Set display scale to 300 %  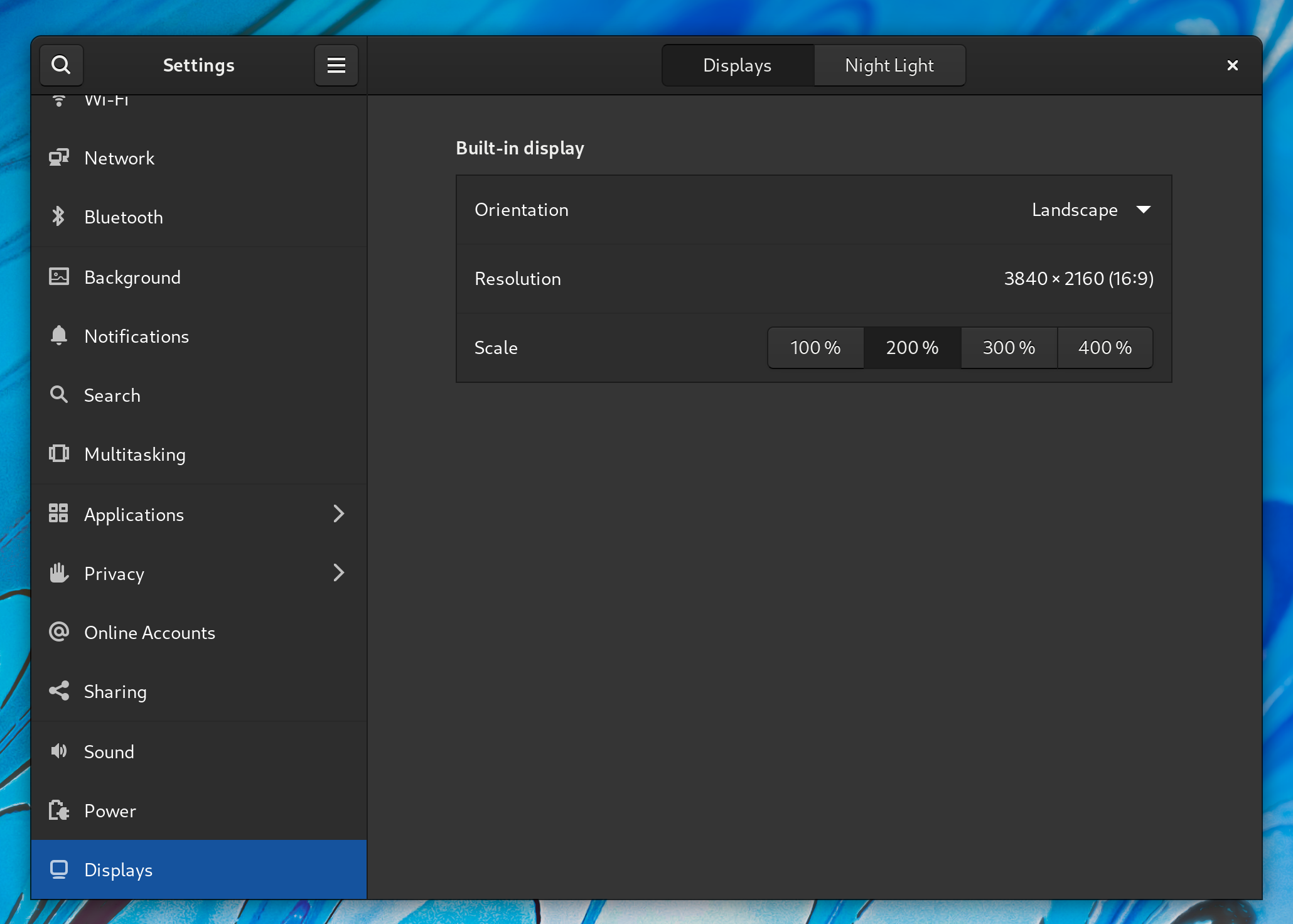pyautogui.click(x=1009, y=347)
